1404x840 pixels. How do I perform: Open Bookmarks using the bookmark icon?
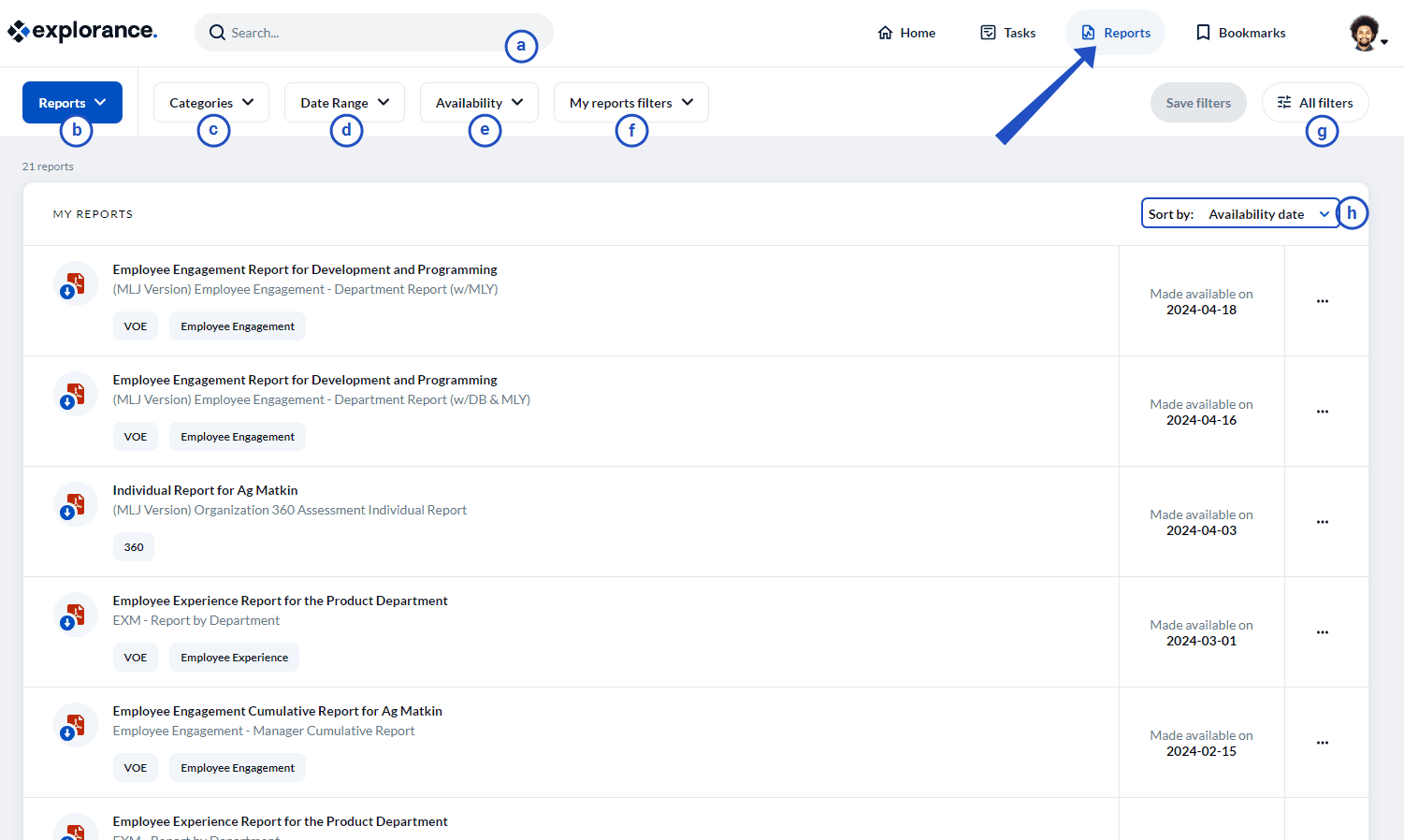pyautogui.click(x=1203, y=32)
